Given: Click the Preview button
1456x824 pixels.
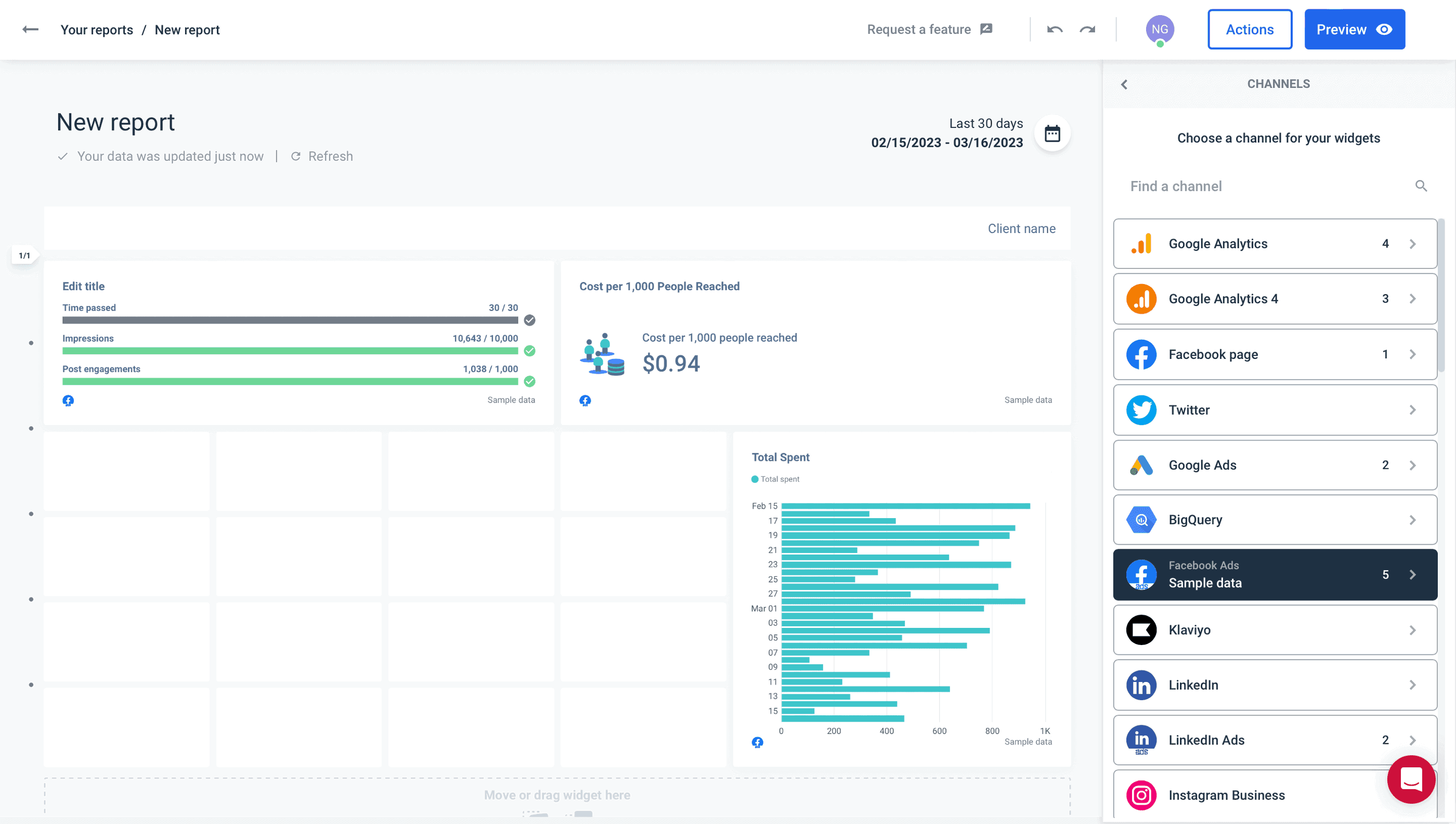Looking at the screenshot, I should (1354, 29).
